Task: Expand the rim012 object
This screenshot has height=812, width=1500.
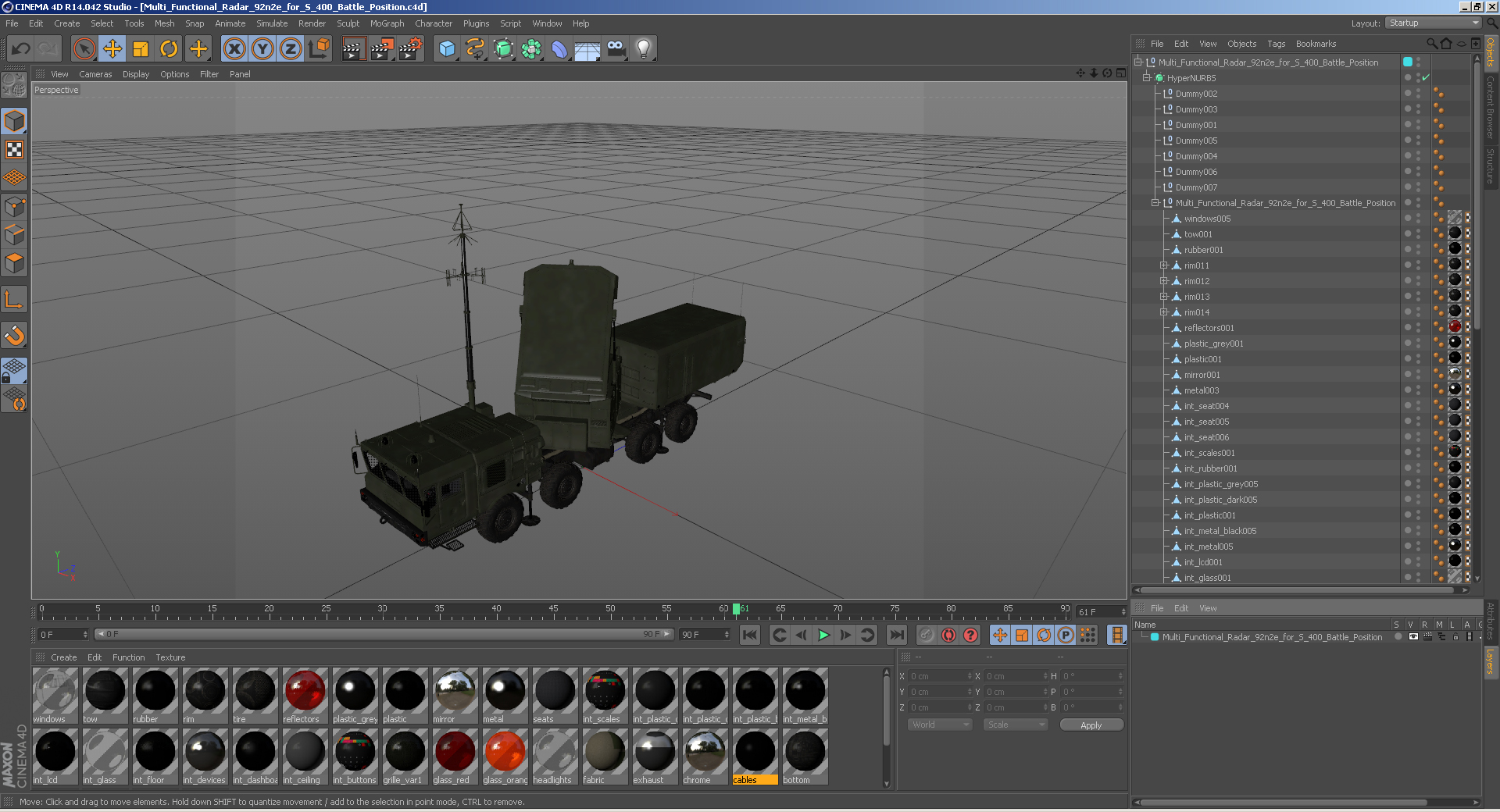Action: pyautogui.click(x=1163, y=281)
